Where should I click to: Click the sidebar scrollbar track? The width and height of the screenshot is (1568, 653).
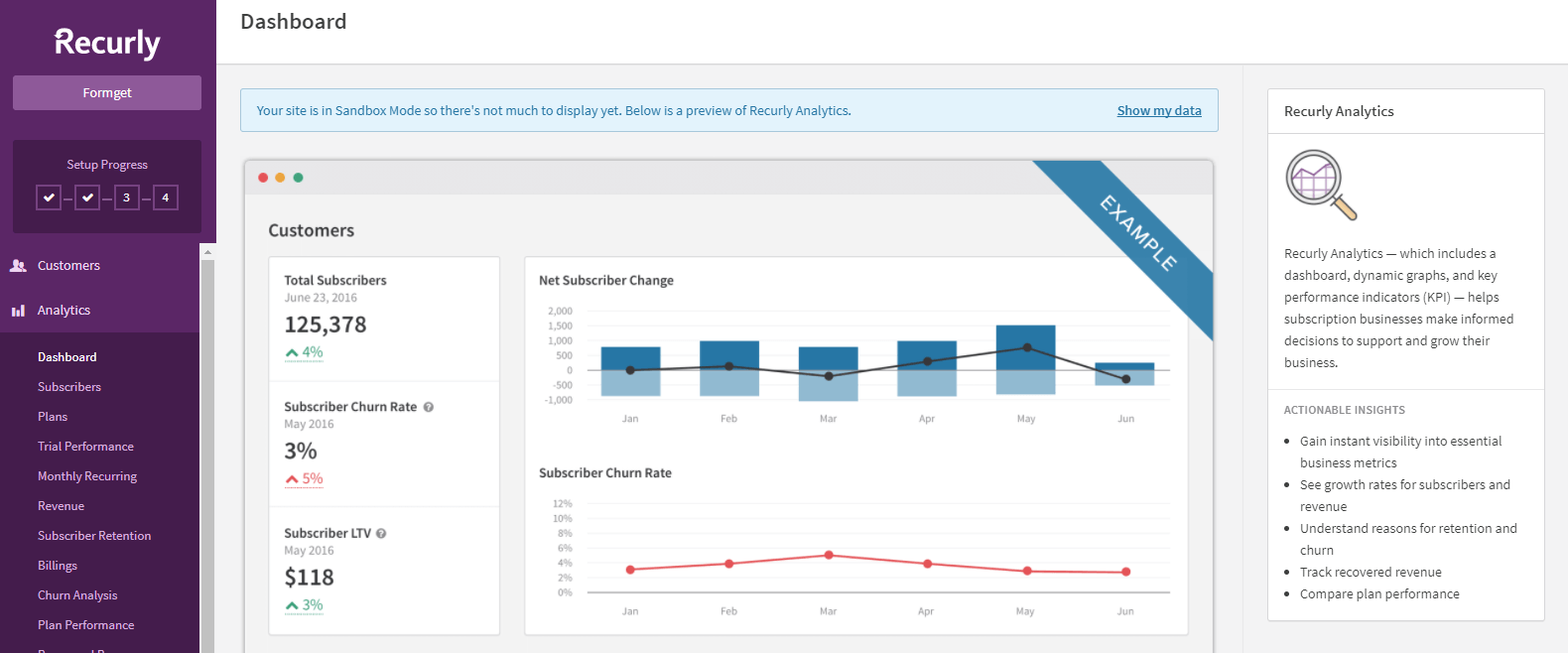(x=207, y=457)
